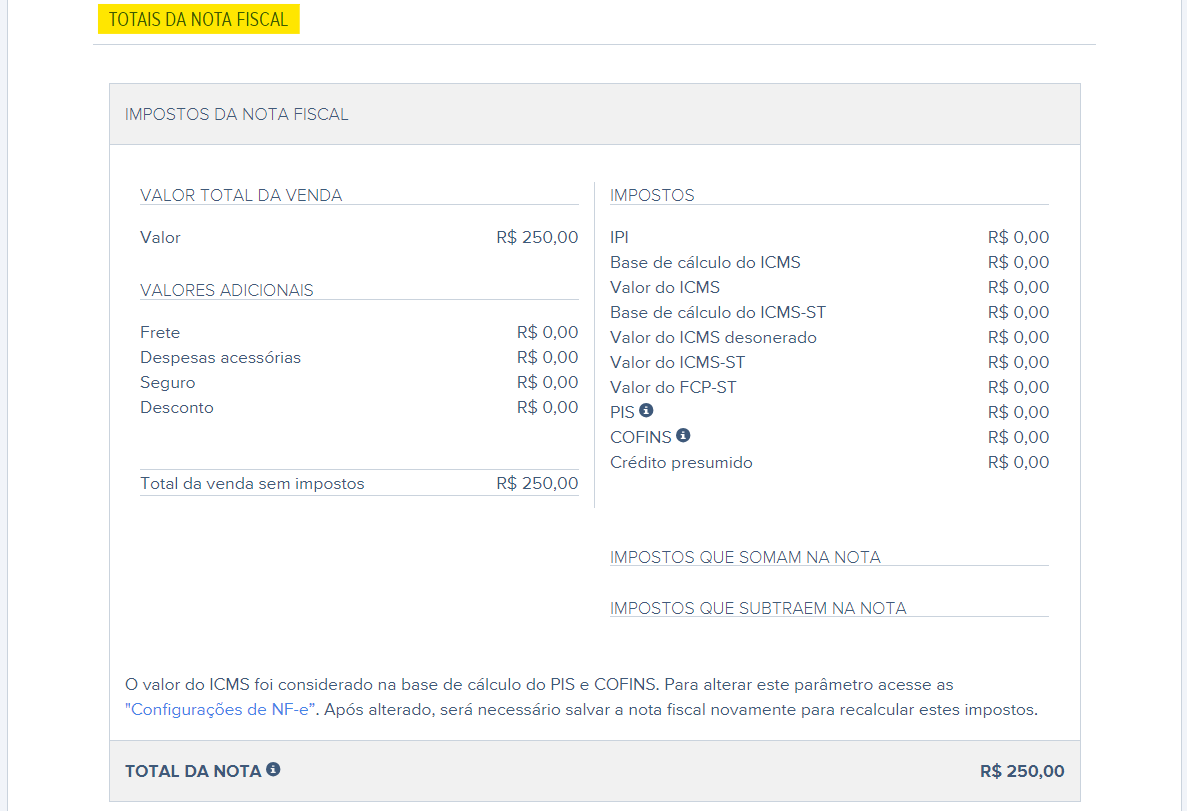Click the Despesas acessórias label
The height and width of the screenshot is (811, 1187).
click(x=220, y=357)
